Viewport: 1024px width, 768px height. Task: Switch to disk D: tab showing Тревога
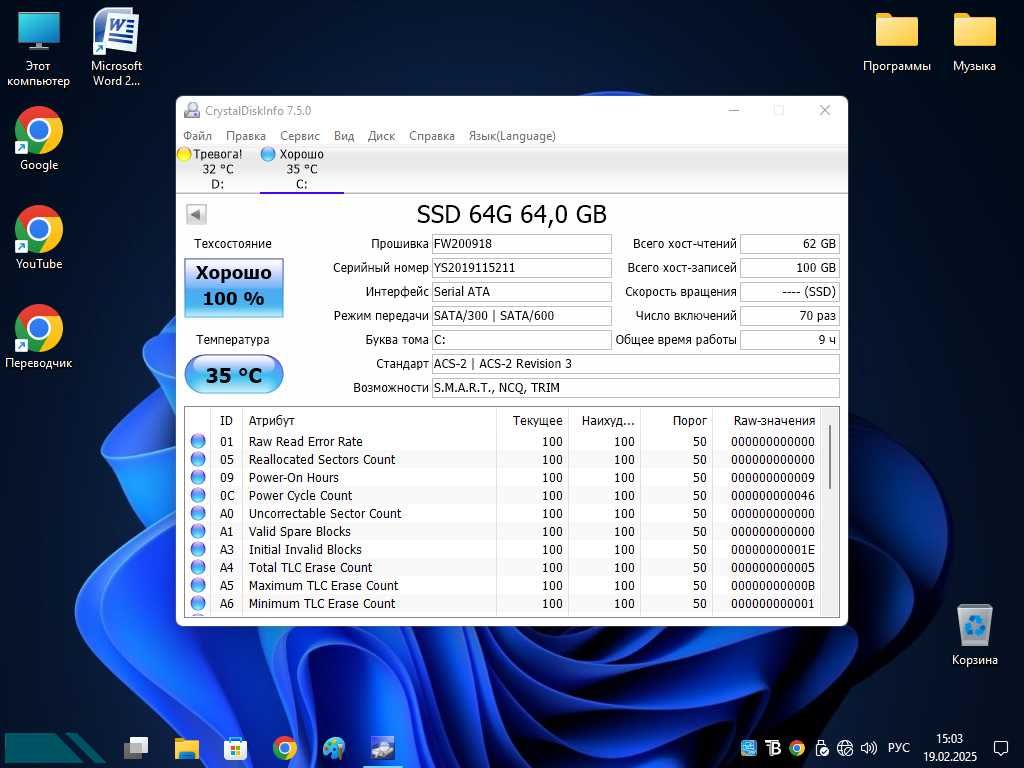pos(217,169)
